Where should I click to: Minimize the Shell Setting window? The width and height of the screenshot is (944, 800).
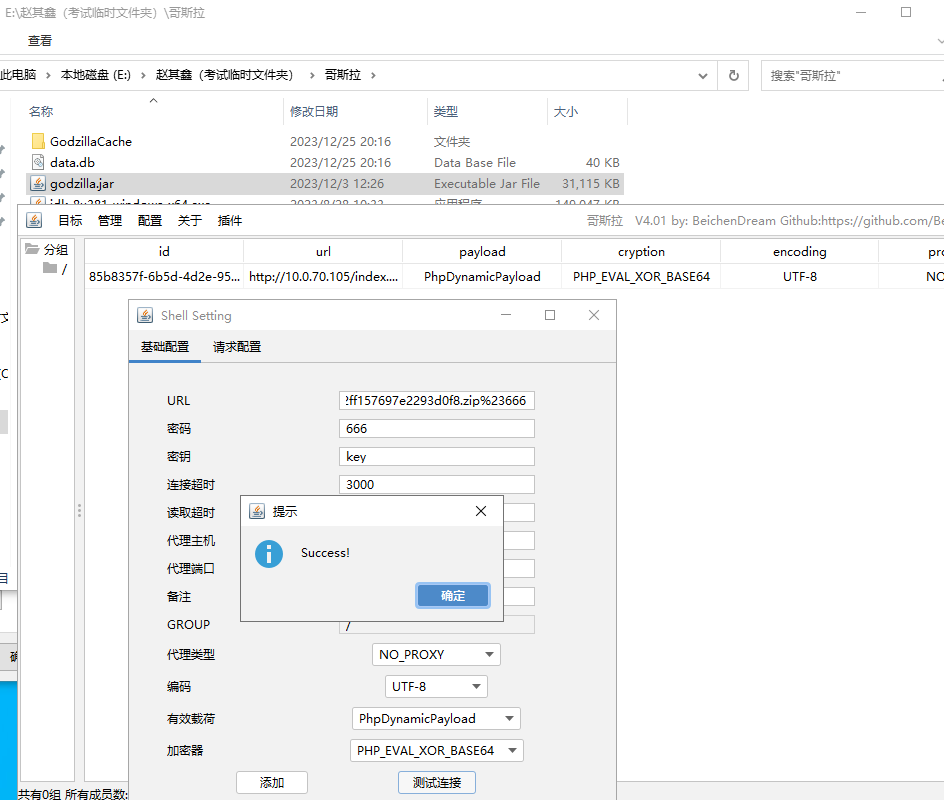506,315
